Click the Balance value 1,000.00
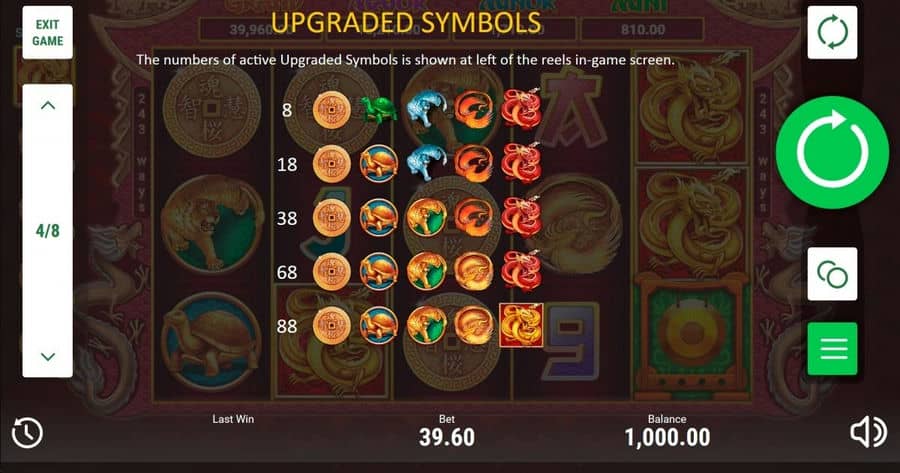The image size is (900, 473). 667,437
